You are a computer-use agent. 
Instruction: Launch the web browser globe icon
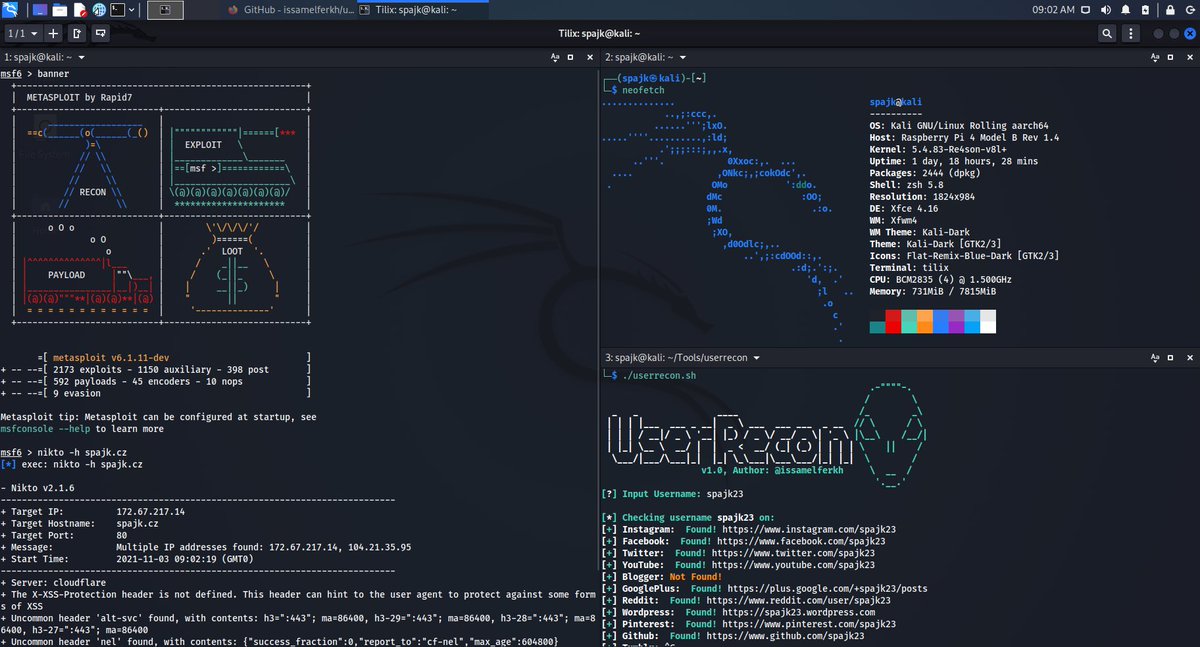pyautogui.click(x=98, y=10)
